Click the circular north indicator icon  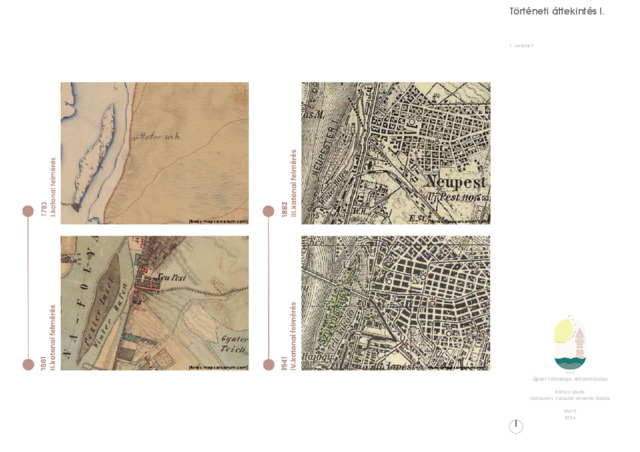point(516,426)
